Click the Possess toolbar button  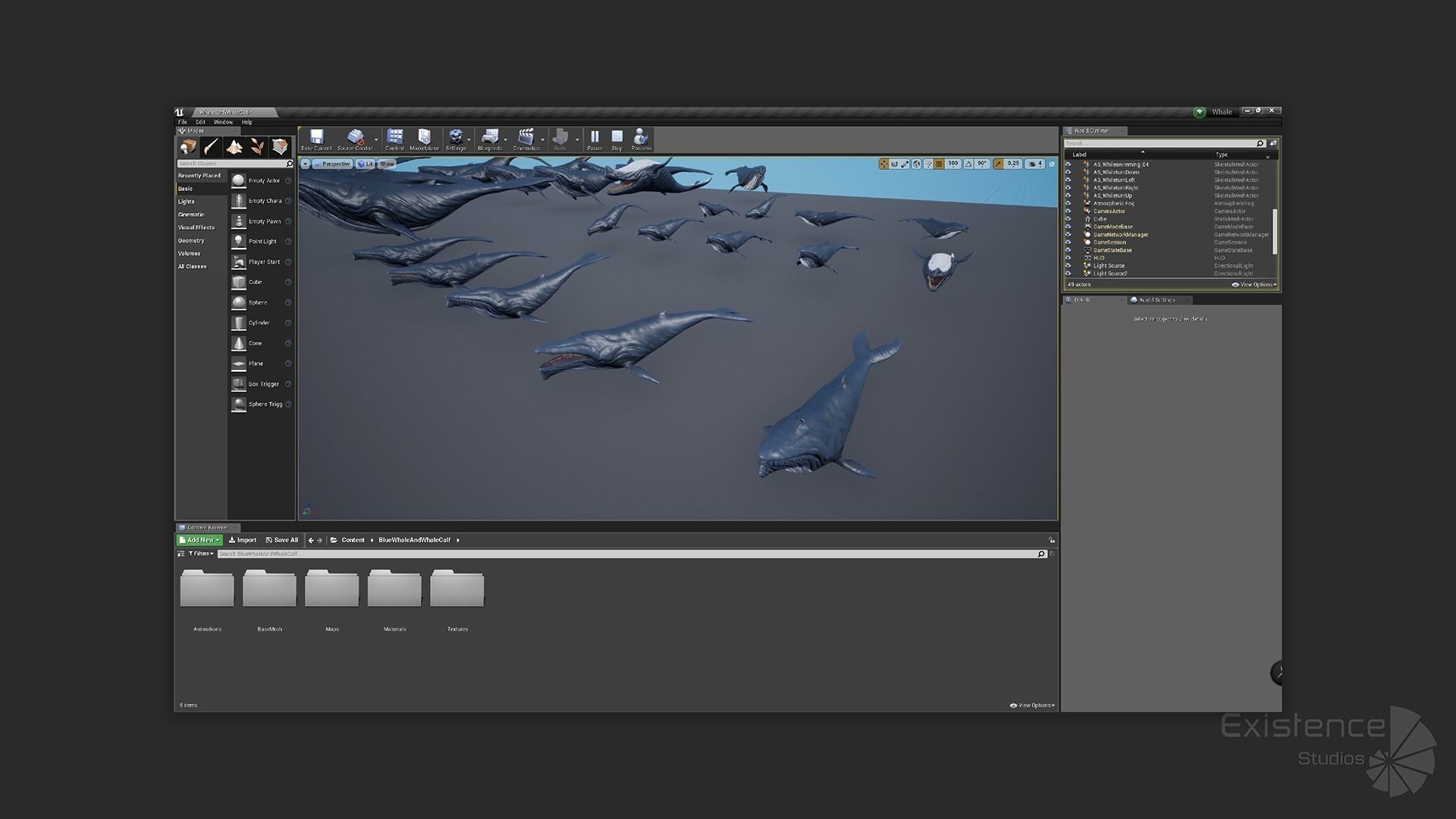[641, 140]
